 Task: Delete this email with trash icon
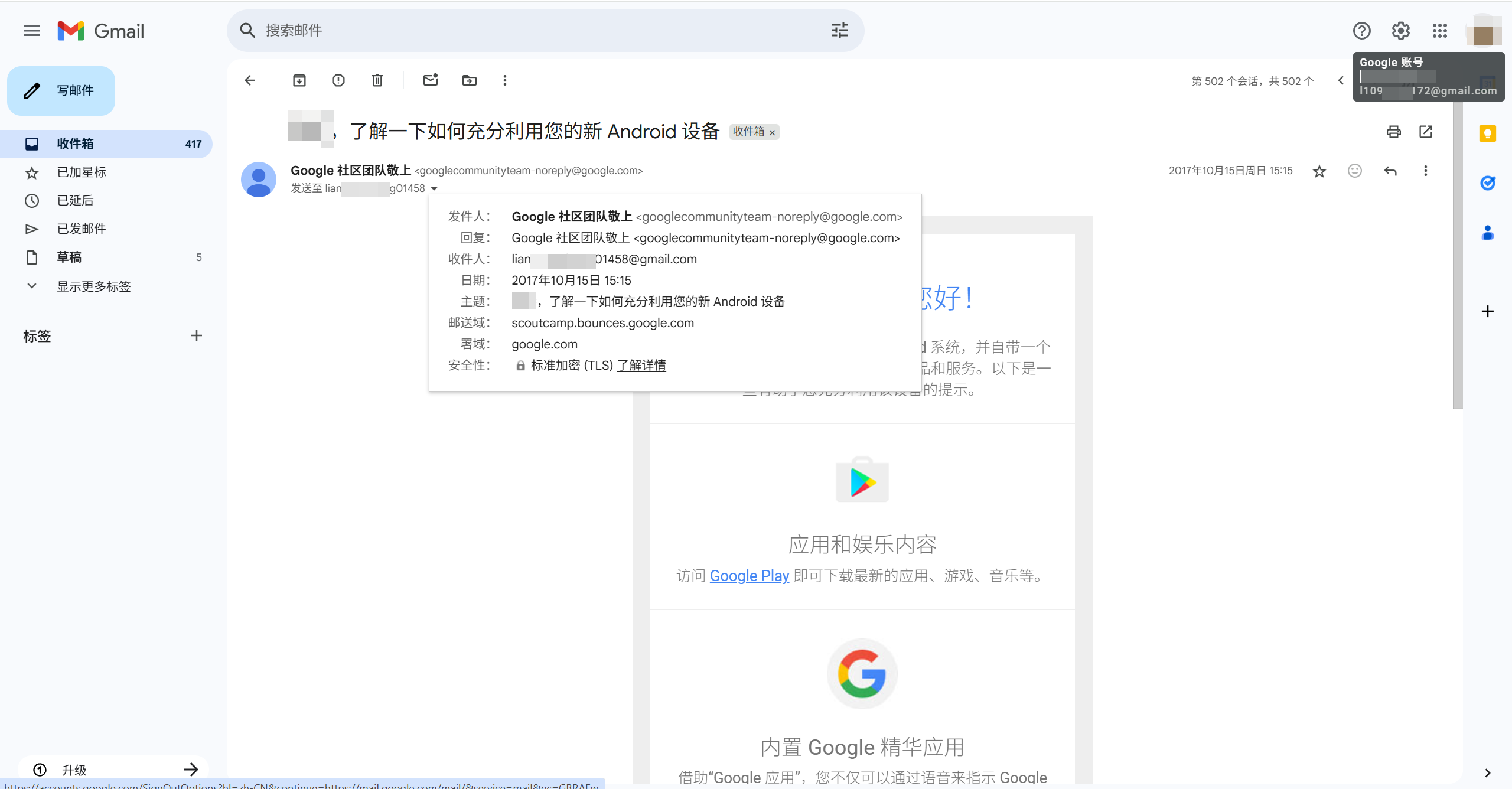[x=377, y=80]
